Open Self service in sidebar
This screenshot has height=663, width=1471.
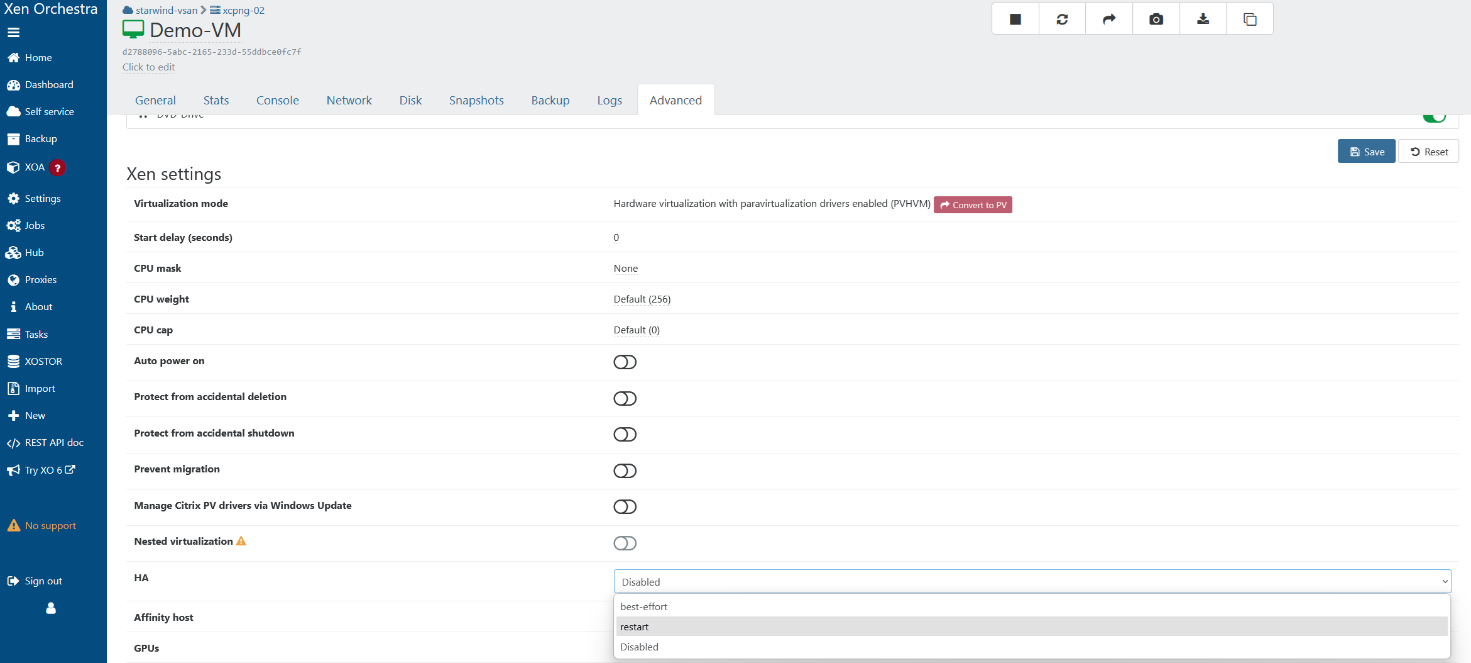click(x=41, y=112)
